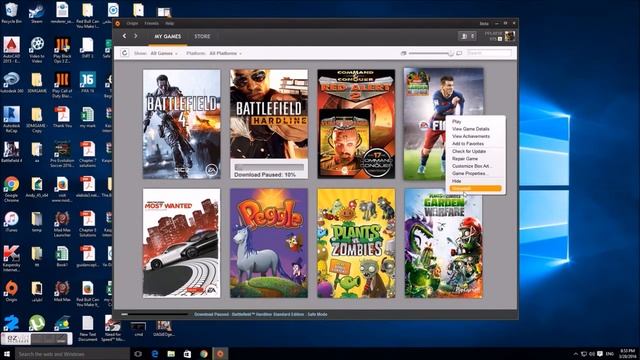This screenshot has width=640, height=360.
Task: Select the Plants vs Zombies game tile
Action: tap(356, 243)
